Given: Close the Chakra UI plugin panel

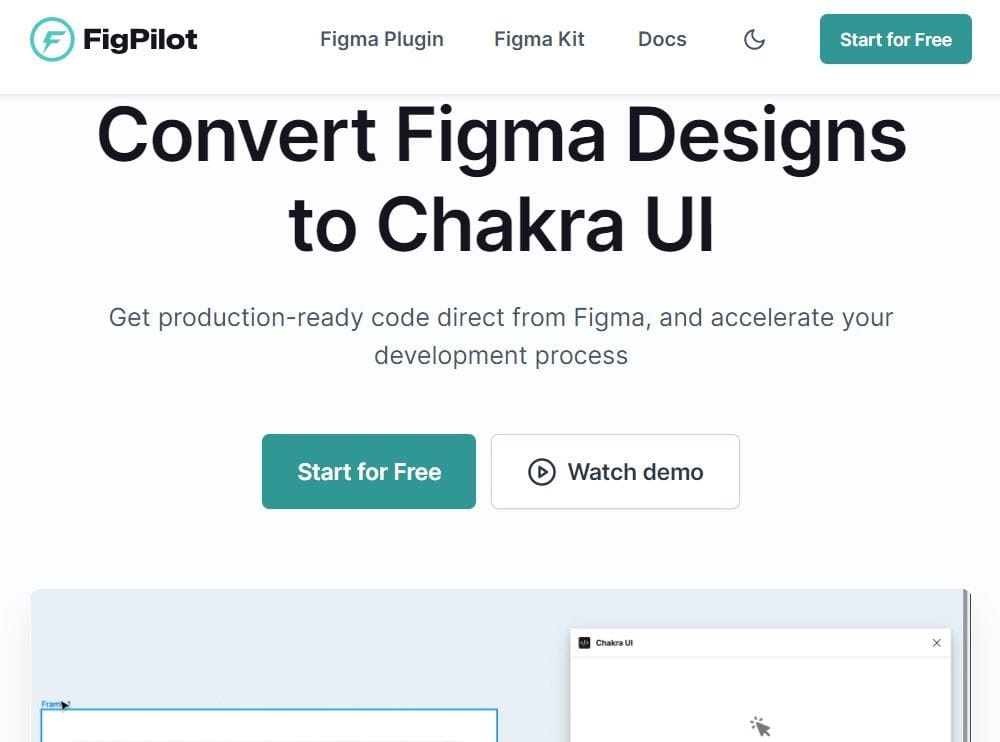Looking at the screenshot, I should [937, 643].
